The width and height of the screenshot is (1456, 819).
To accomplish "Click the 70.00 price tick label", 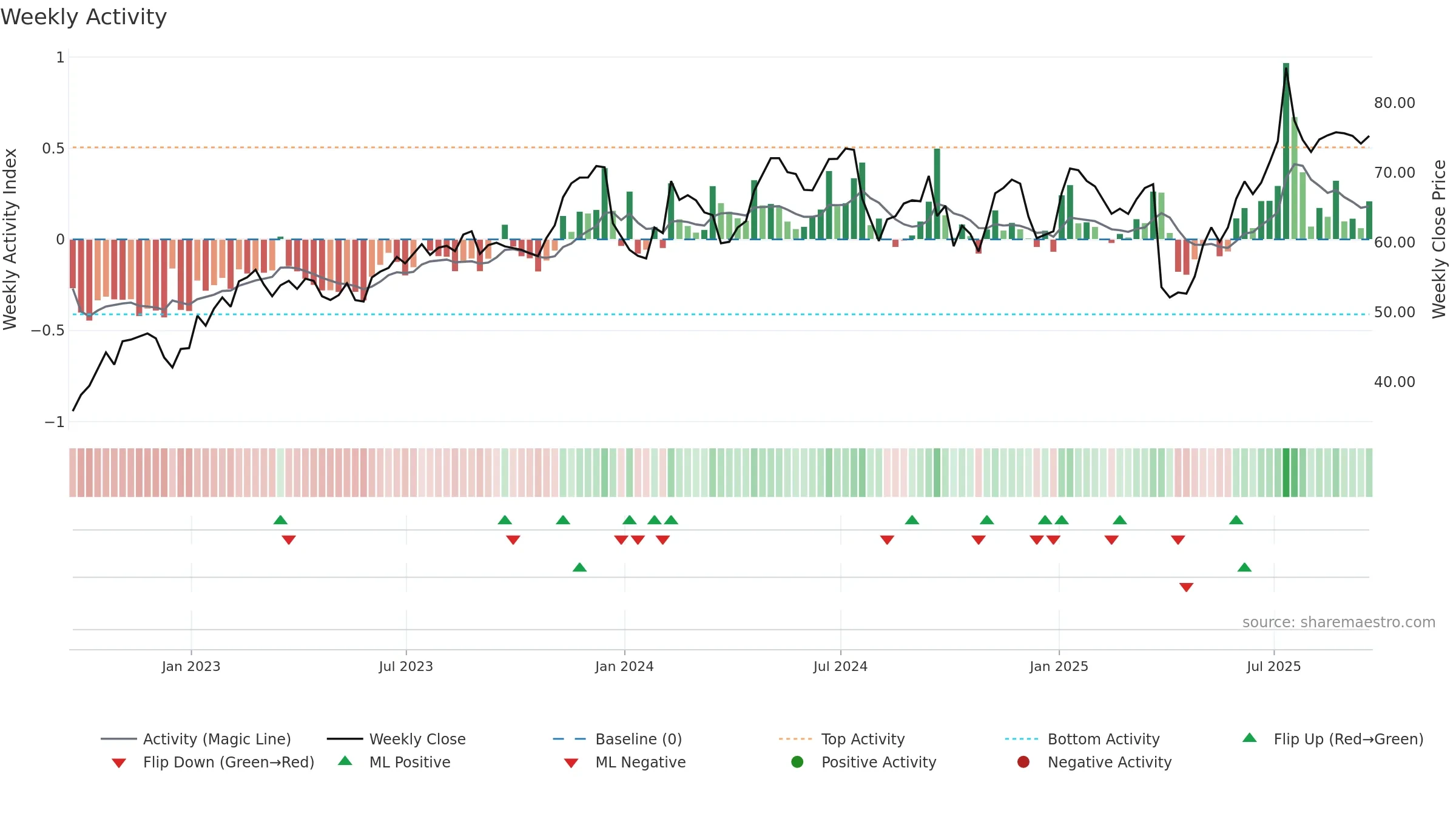I will coord(1395,172).
